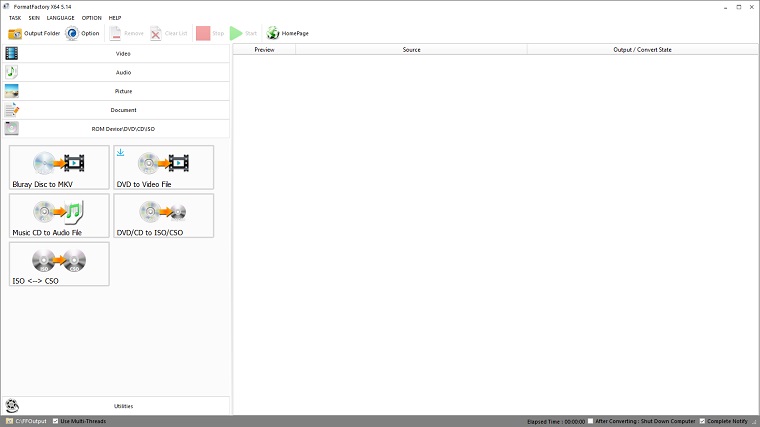
Task: Toggle Complete Notify checkbox
Action: (x=702, y=421)
